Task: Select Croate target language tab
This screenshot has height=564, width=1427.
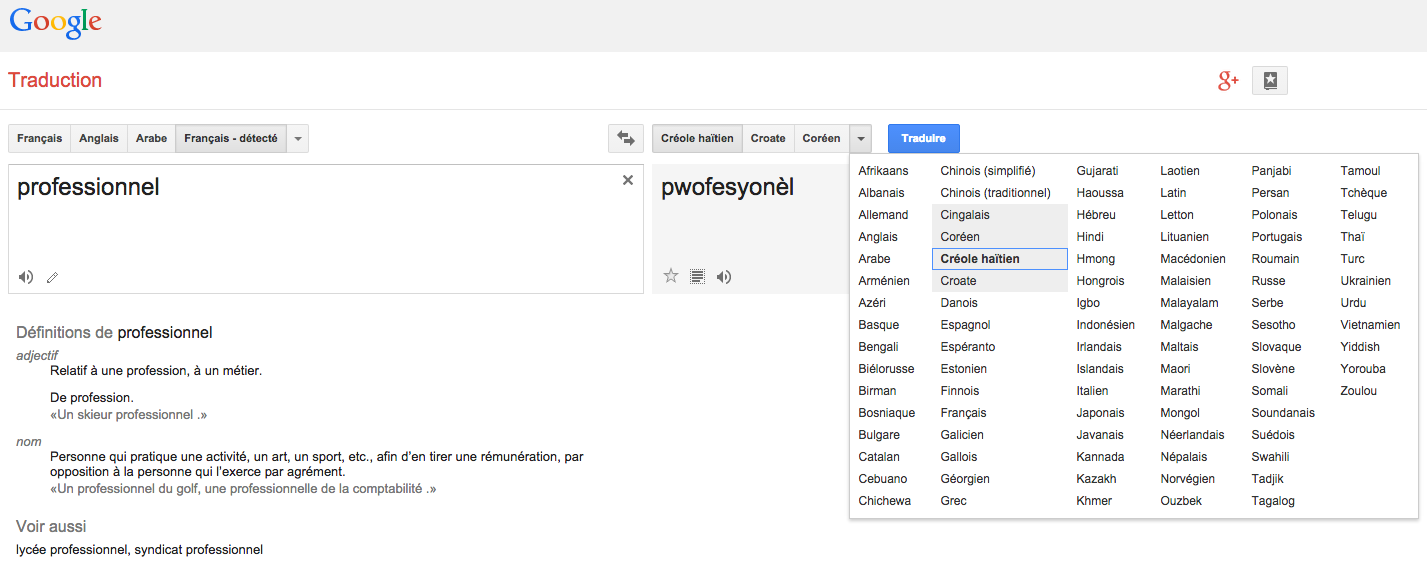Action: [x=768, y=139]
